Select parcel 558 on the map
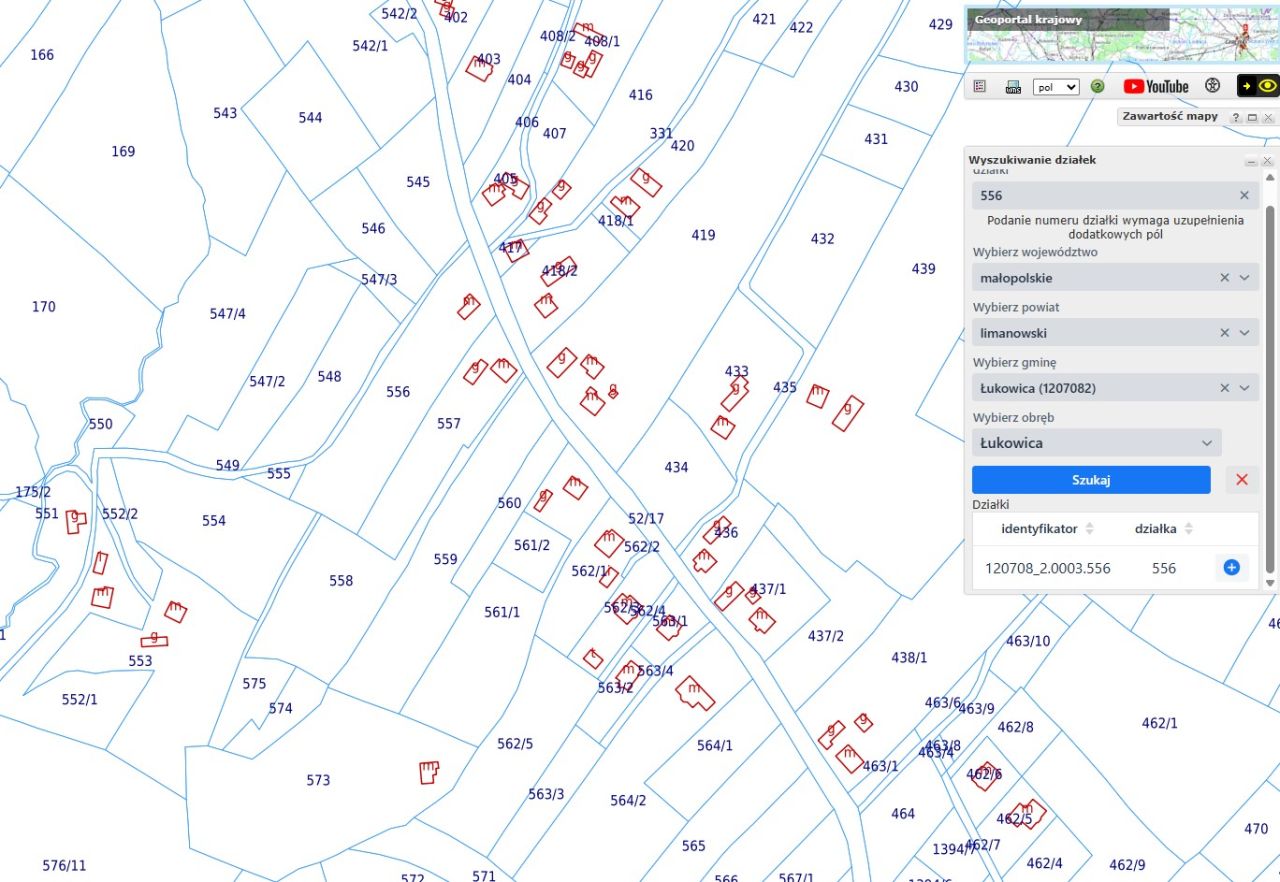1280x882 pixels. coord(341,581)
